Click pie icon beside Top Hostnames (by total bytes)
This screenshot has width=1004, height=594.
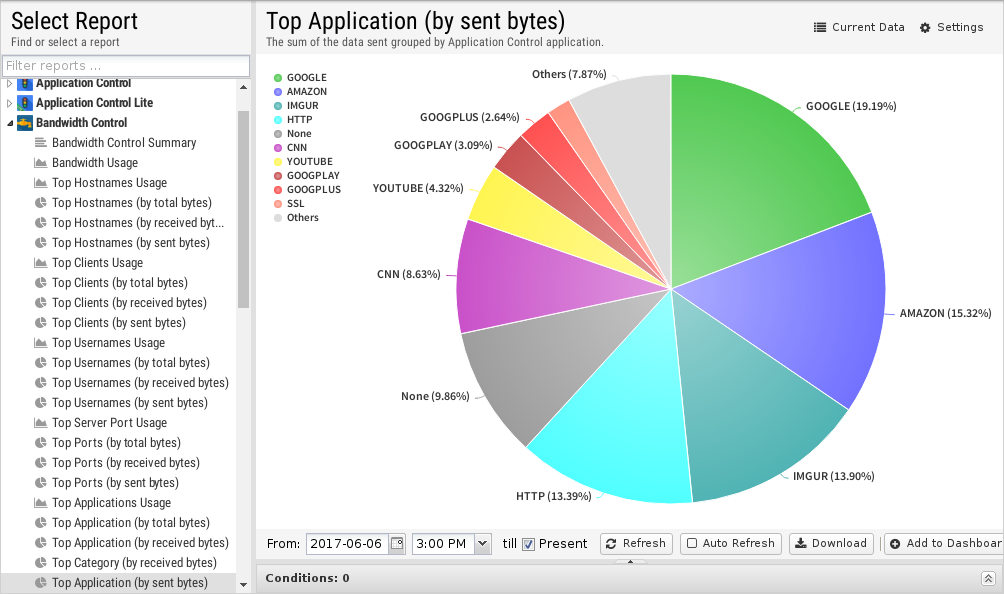click(x=40, y=203)
